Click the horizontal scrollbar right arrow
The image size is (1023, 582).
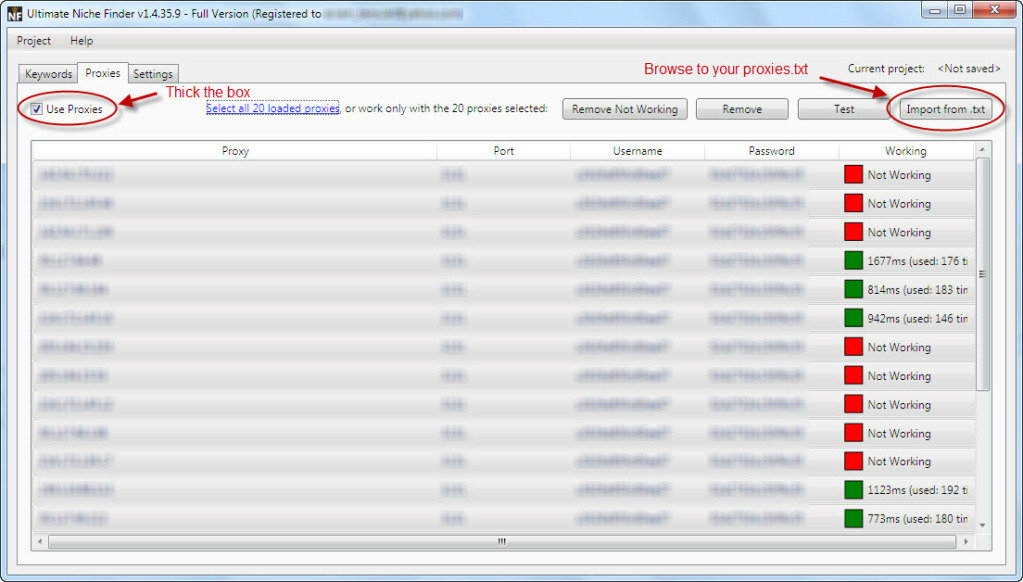tap(964, 541)
